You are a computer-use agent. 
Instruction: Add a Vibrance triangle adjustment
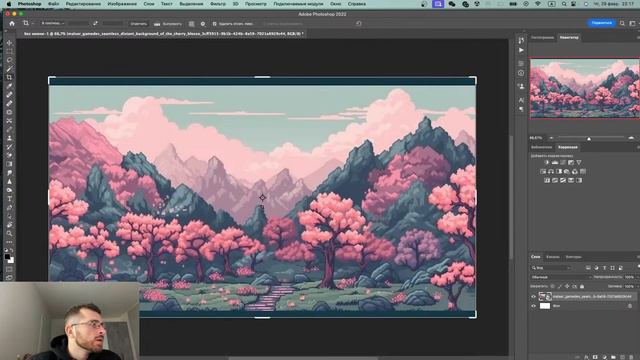coord(579,163)
